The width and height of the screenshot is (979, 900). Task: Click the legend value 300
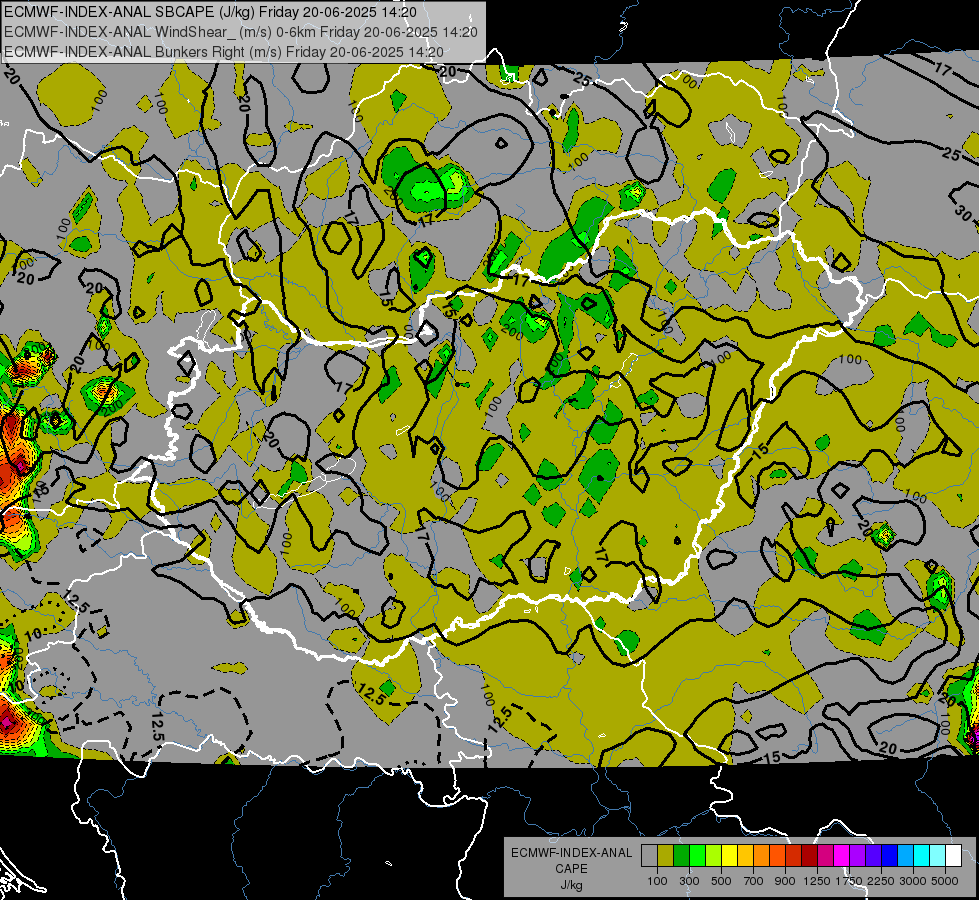(x=689, y=881)
